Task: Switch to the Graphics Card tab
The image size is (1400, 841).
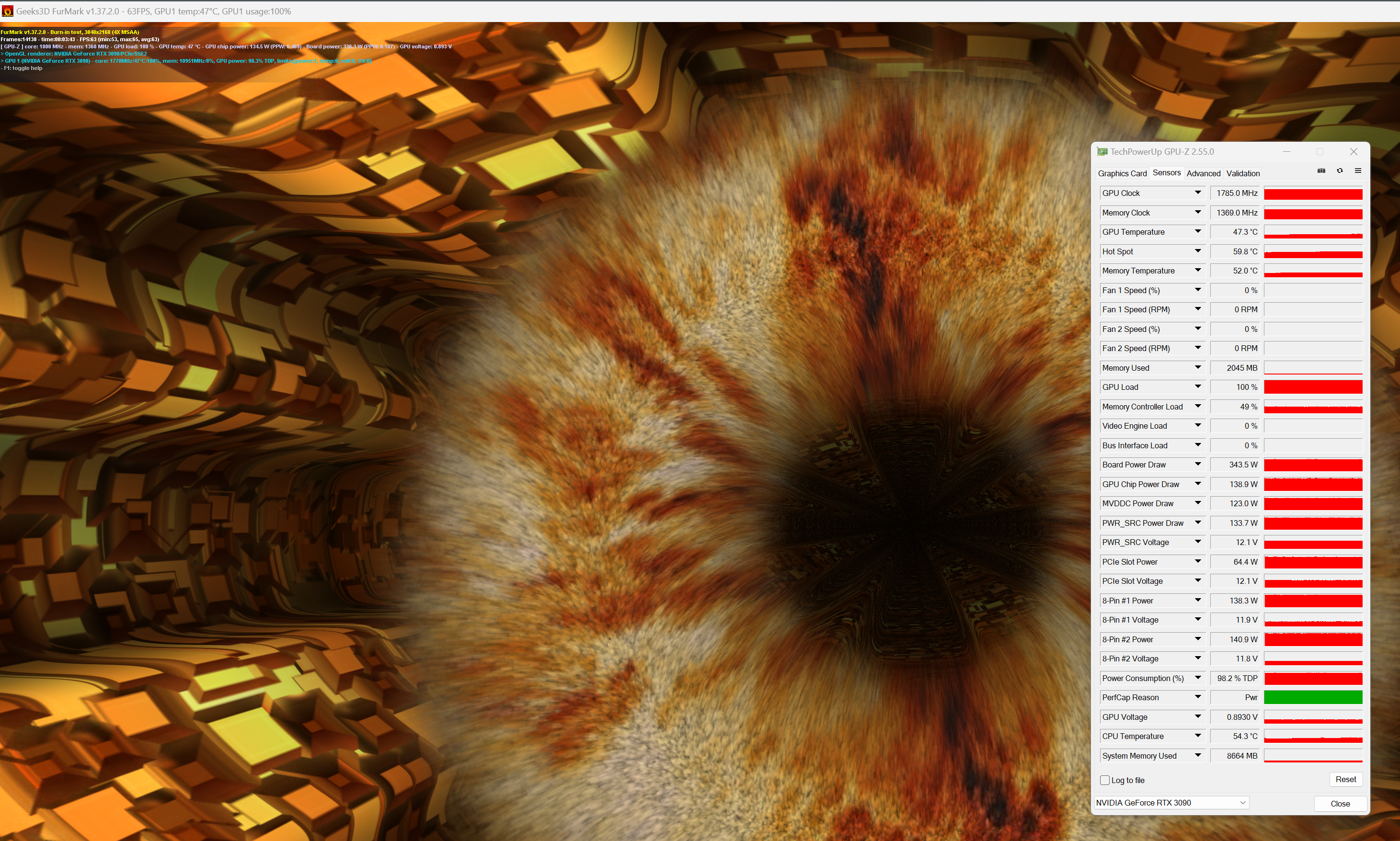Action: [x=1122, y=173]
